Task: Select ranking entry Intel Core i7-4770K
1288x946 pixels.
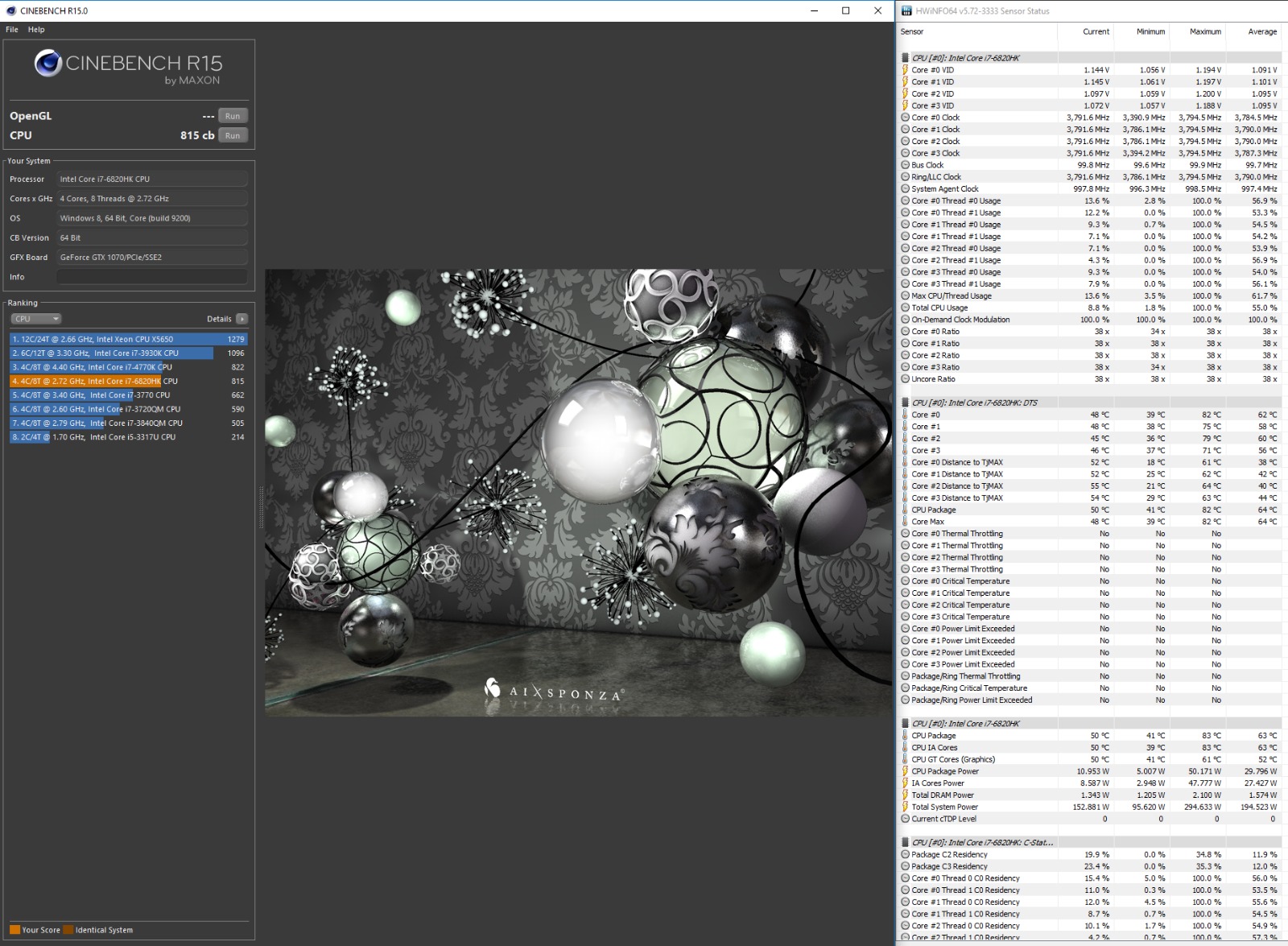Action: pos(128,367)
